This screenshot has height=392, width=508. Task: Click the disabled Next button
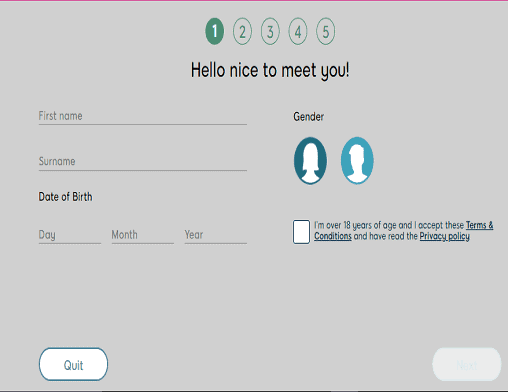click(467, 364)
